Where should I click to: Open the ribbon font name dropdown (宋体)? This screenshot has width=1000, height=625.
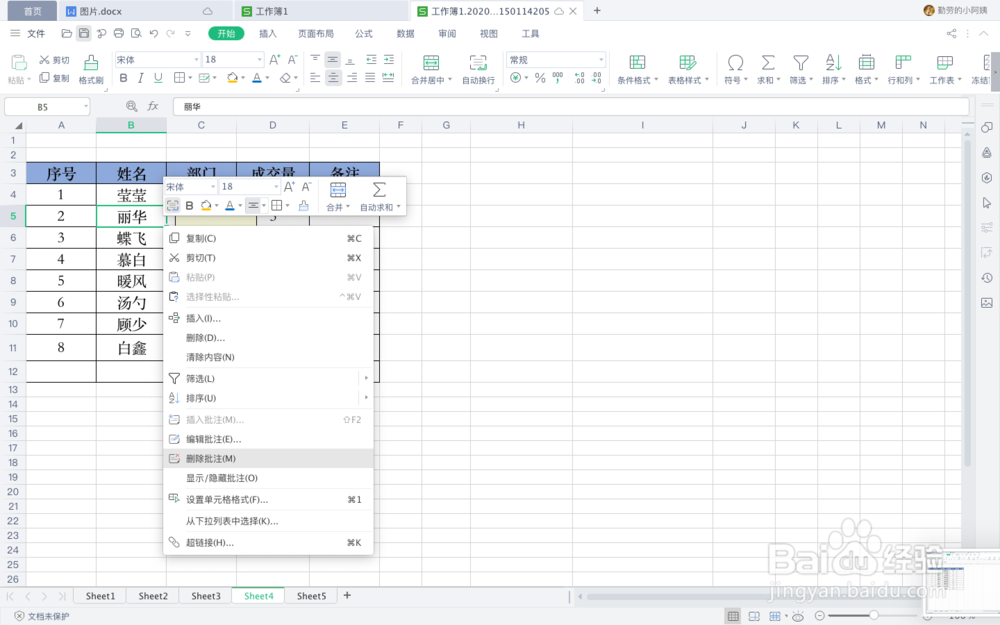196,60
